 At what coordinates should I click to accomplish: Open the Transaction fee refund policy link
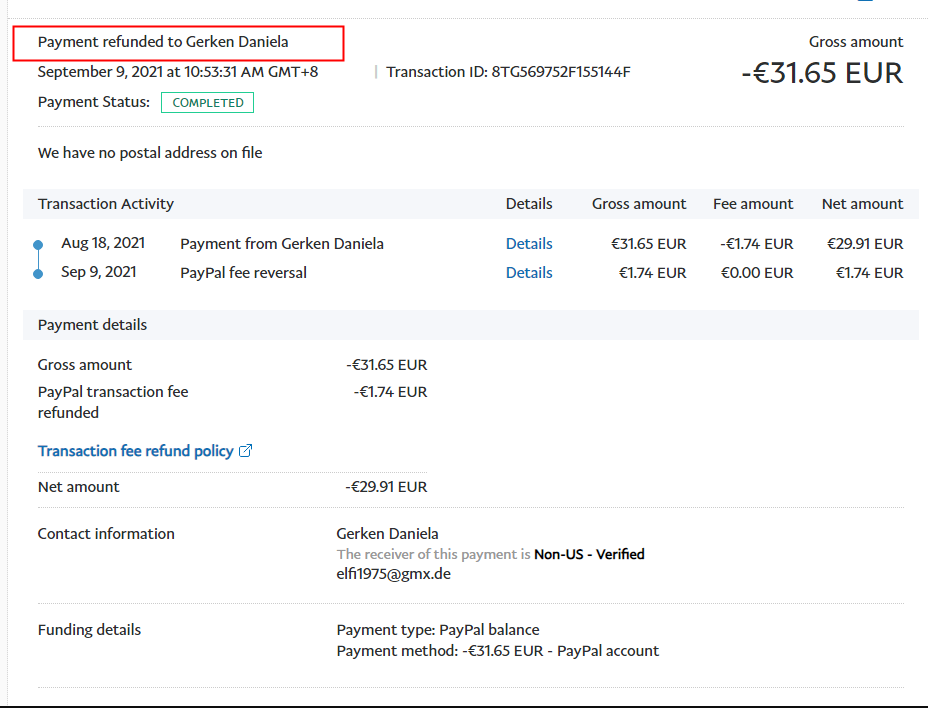point(135,451)
